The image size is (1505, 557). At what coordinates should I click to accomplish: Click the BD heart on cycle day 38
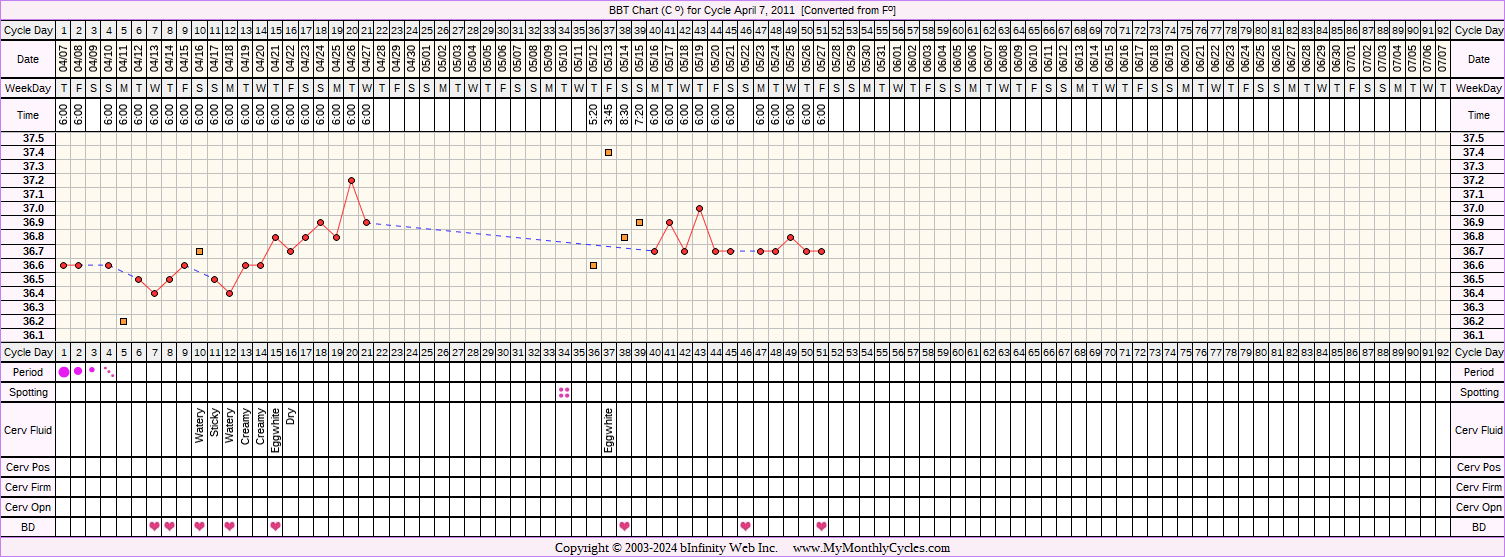pos(624,526)
